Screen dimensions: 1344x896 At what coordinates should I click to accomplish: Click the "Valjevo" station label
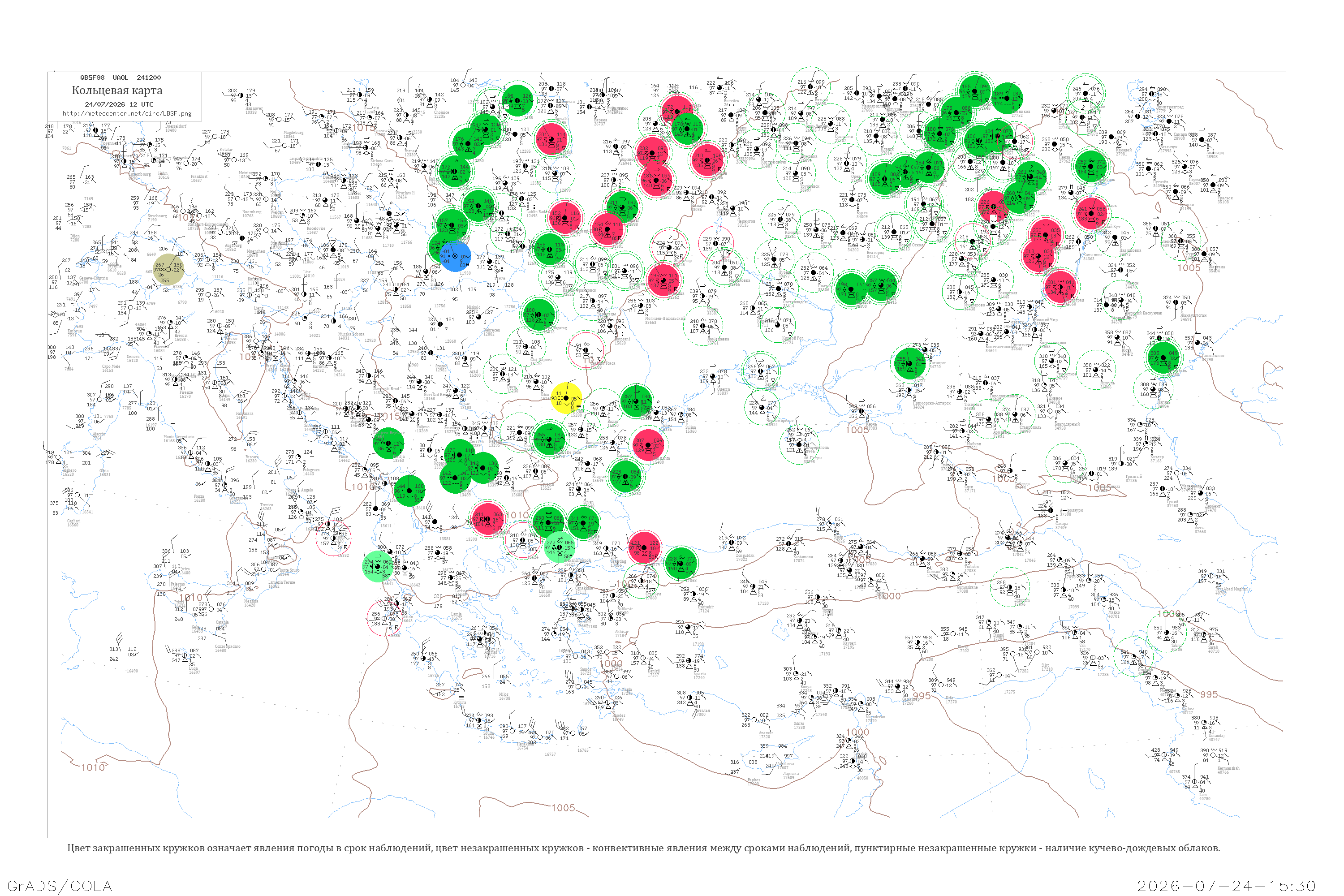click(x=422, y=427)
